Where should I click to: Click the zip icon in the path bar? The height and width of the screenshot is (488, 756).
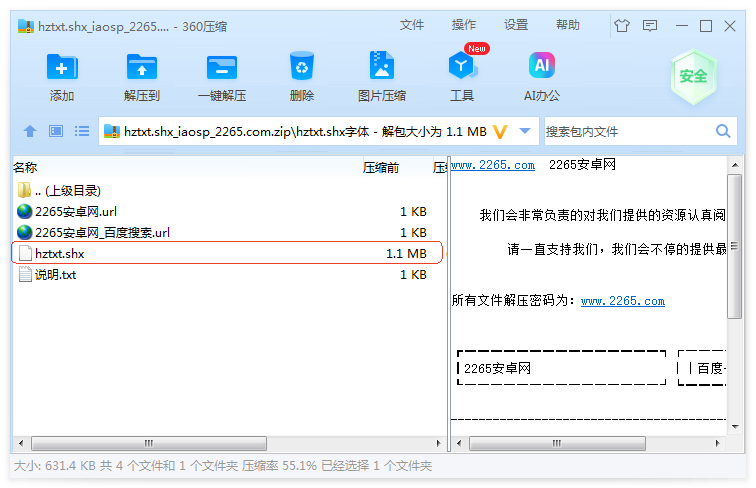click(x=112, y=131)
